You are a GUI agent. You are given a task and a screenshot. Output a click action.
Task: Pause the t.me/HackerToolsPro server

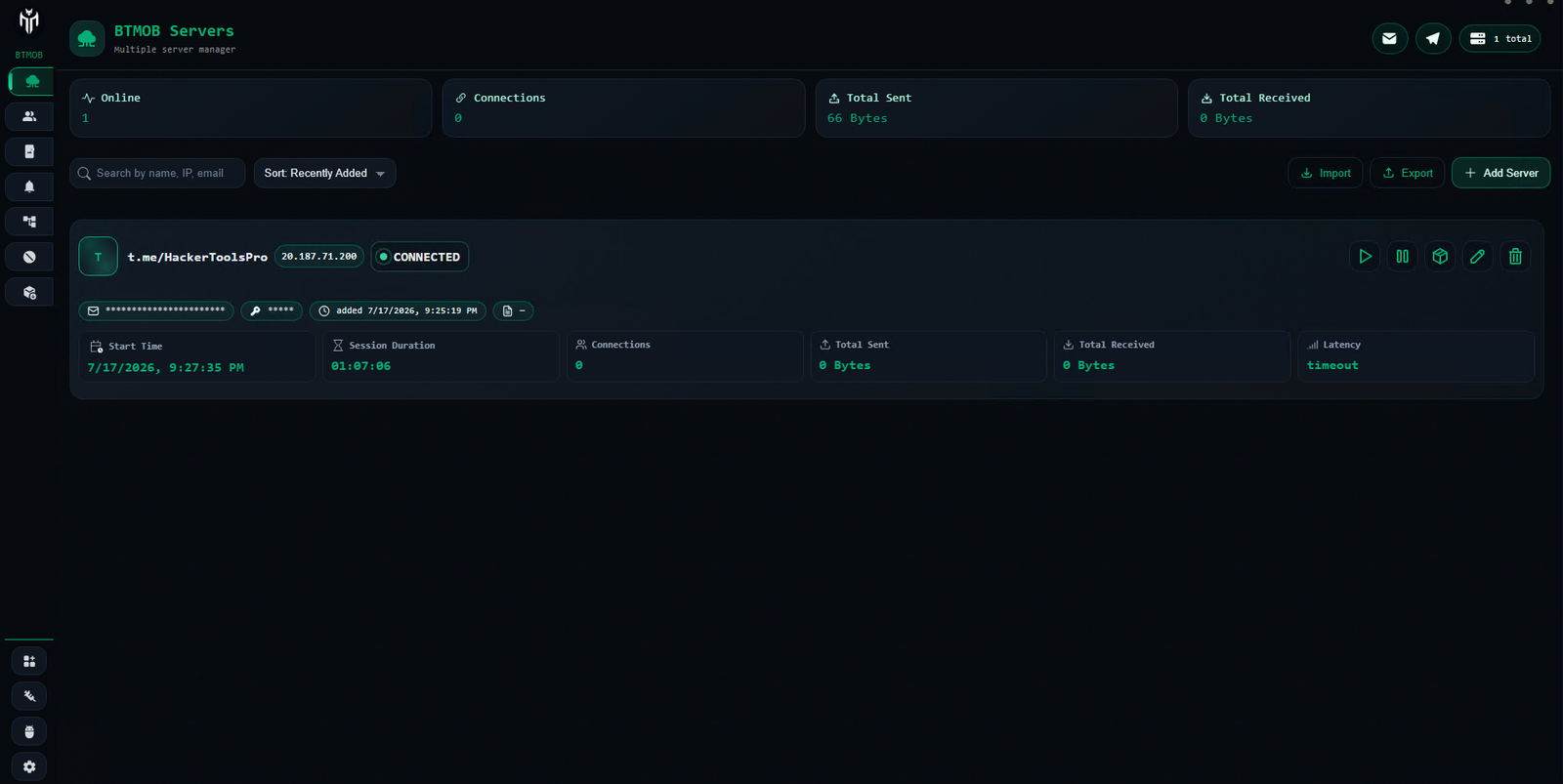(x=1402, y=257)
